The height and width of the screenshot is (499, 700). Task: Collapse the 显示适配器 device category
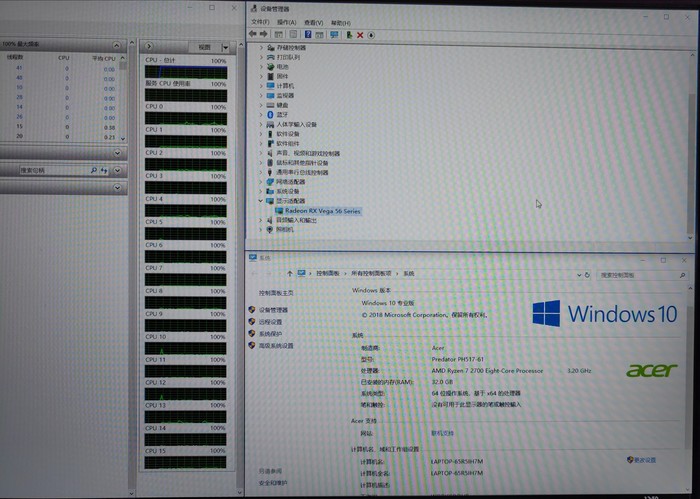point(261,201)
